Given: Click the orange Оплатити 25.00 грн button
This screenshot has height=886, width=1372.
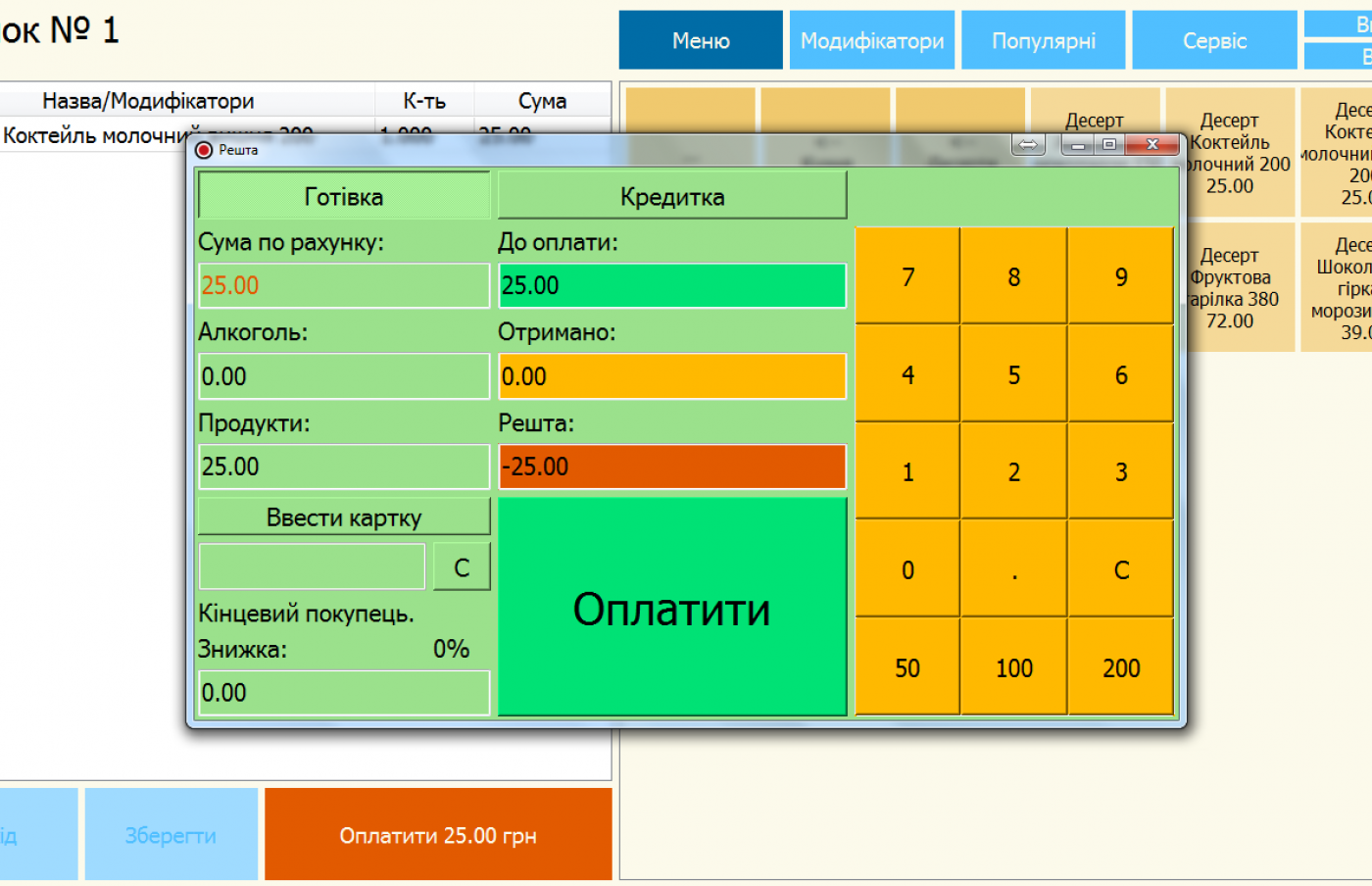Looking at the screenshot, I should [438, 835].
